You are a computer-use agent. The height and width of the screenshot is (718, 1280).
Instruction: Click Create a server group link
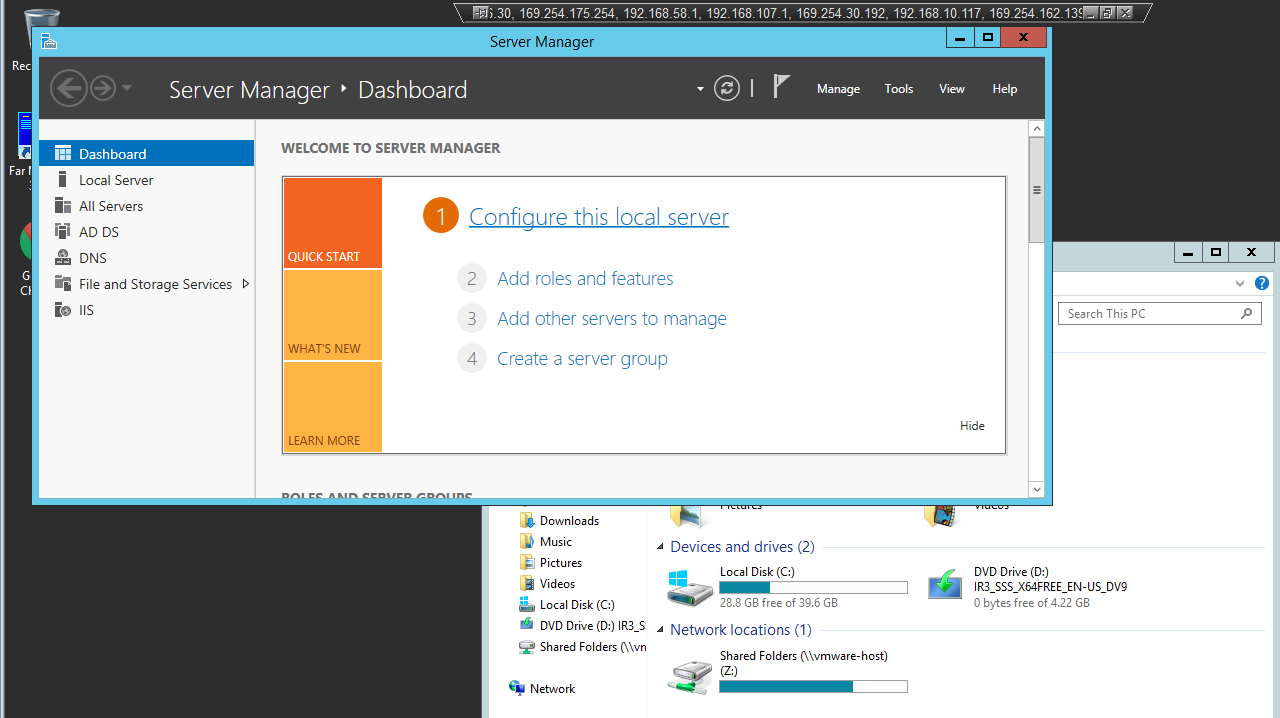coord(582,358)
